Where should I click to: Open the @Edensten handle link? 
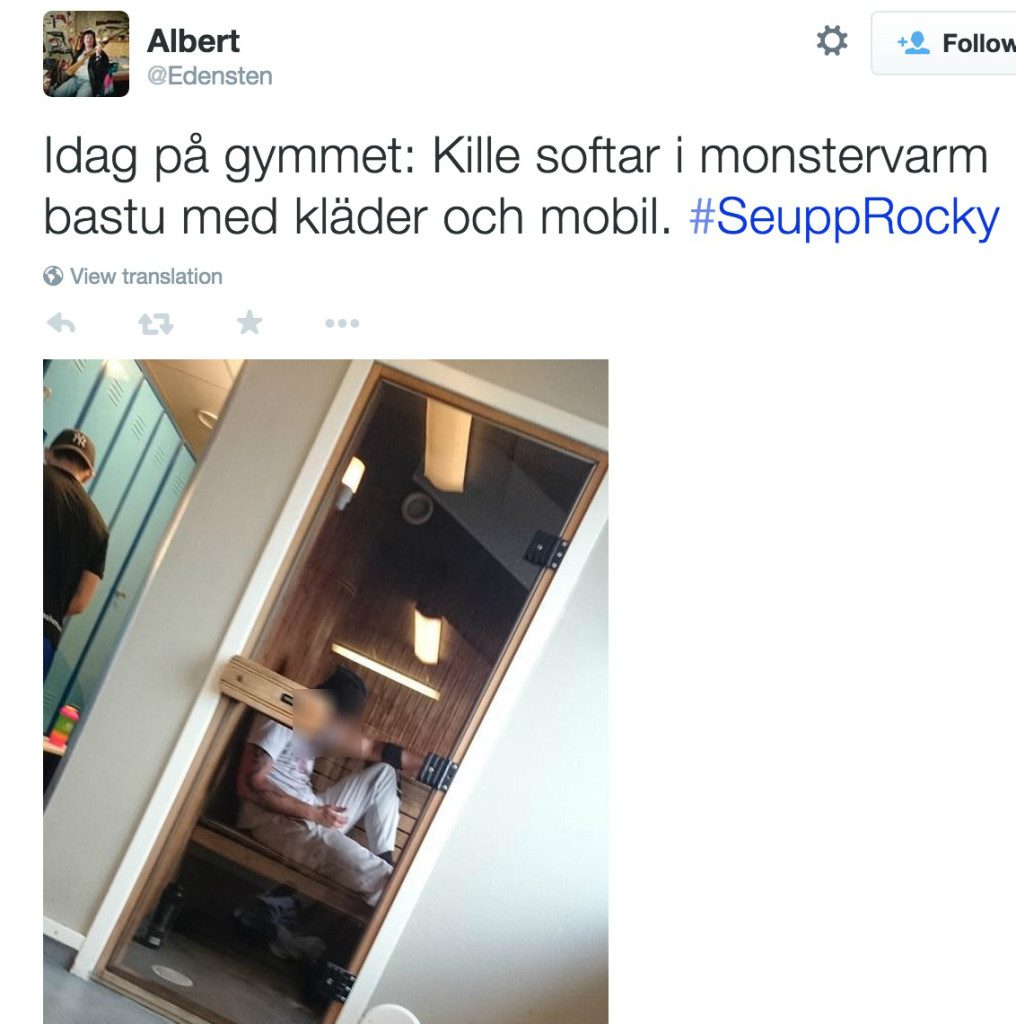[210, 76]
